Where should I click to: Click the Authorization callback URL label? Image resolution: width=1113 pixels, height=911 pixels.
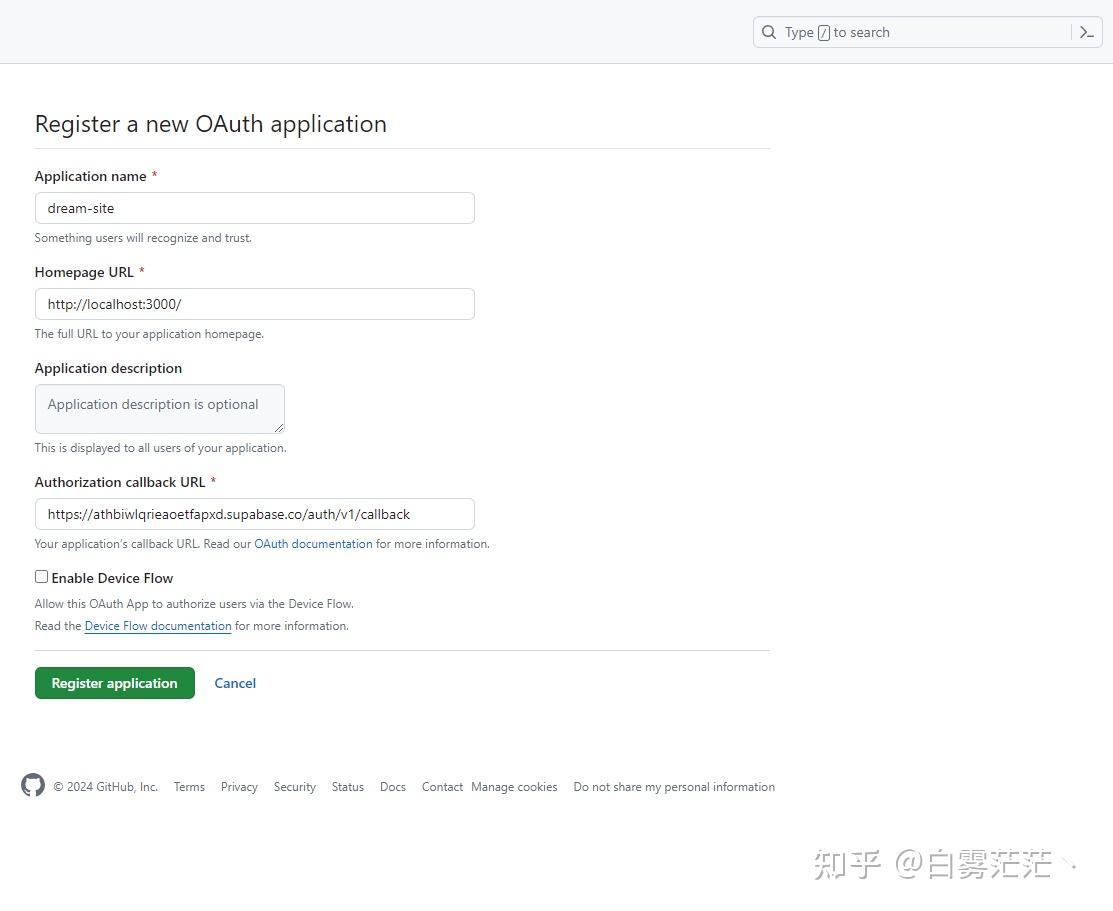click(120, 482)
